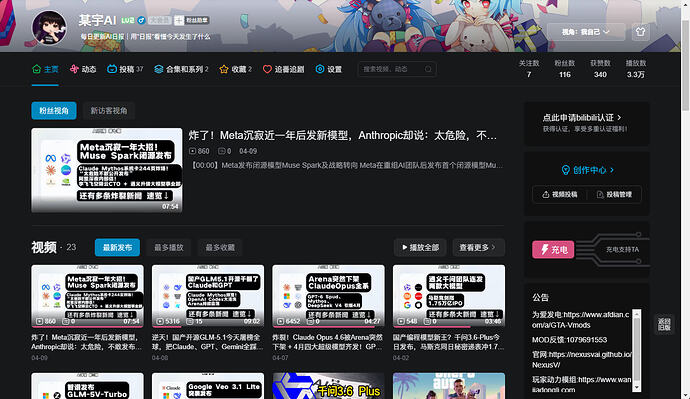Click the 返回旧版 side button
This screenshot has height=399, width=690.
(x=664, y=325)
